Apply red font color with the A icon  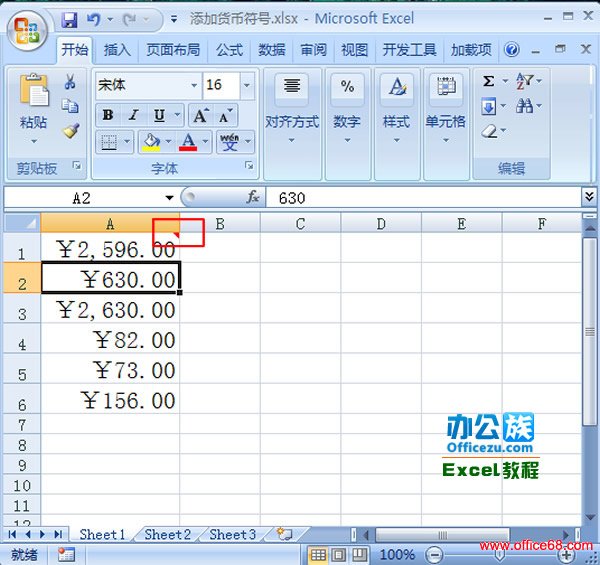point(188,142)
